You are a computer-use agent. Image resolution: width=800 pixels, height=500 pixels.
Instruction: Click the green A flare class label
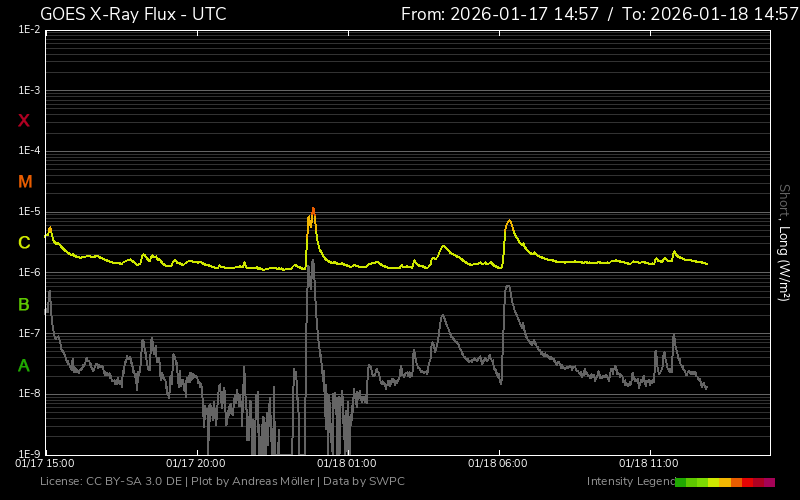[x=25, y=366]
